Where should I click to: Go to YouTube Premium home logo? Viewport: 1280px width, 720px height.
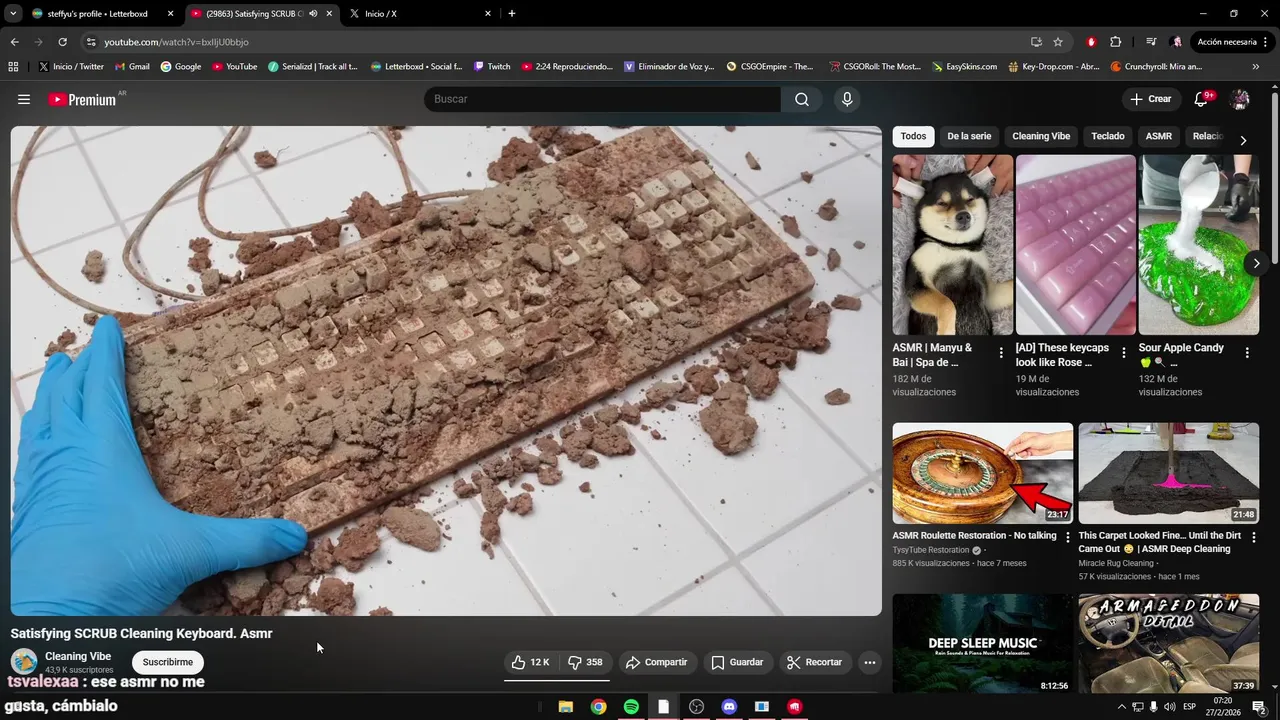click(82, 99)
